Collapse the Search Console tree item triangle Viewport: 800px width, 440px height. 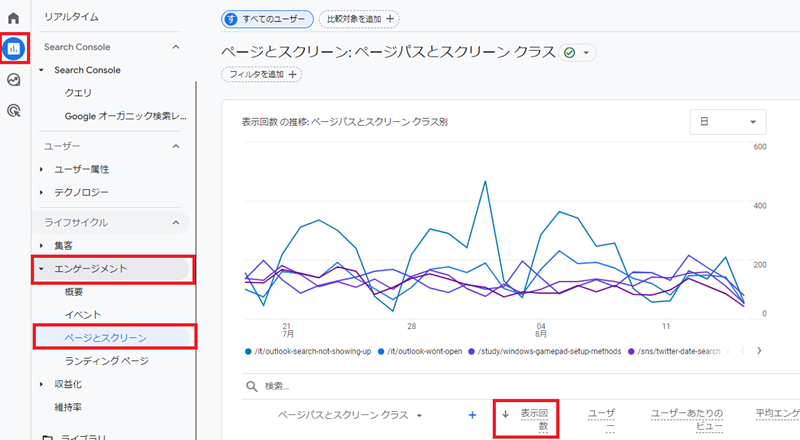coord(41,70)
